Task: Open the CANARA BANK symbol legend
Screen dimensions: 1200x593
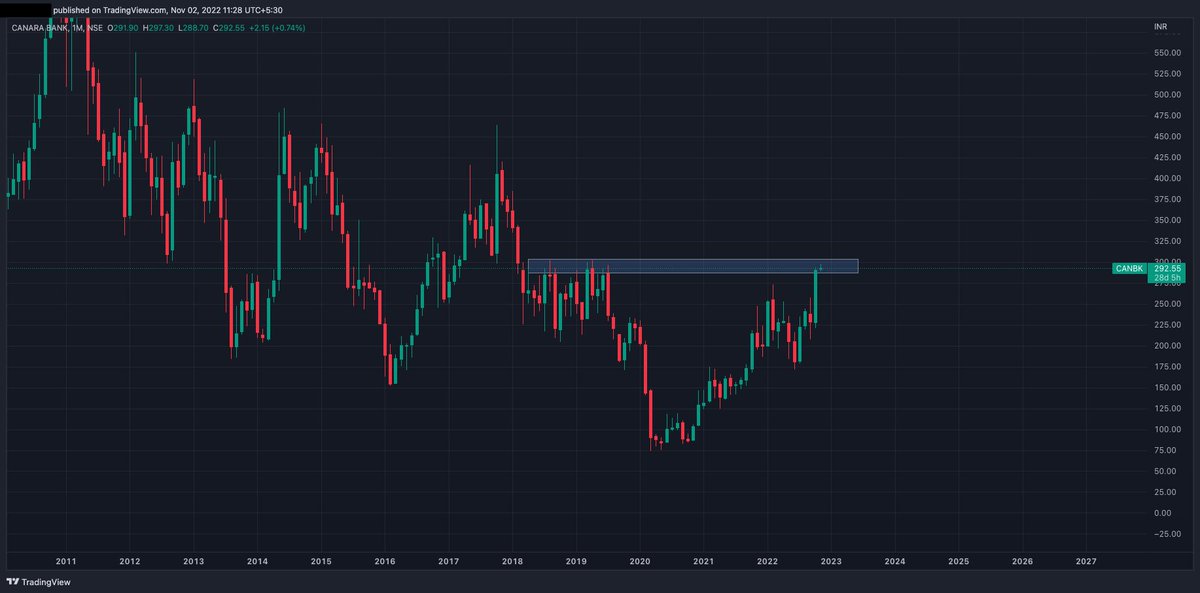Action: [38, 29]
